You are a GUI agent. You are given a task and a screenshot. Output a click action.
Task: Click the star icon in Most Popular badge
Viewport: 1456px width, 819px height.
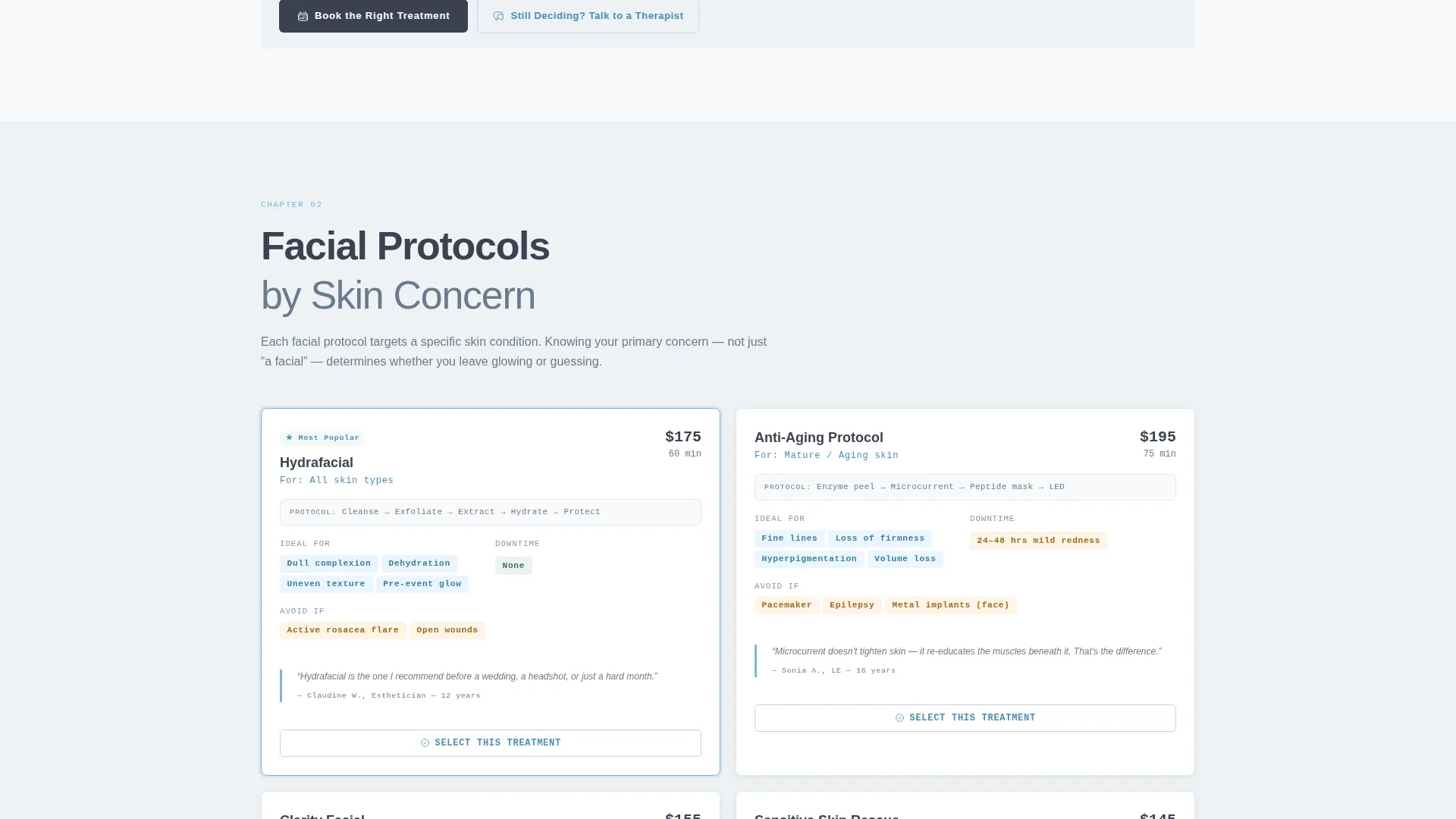(x=289, y=438)
